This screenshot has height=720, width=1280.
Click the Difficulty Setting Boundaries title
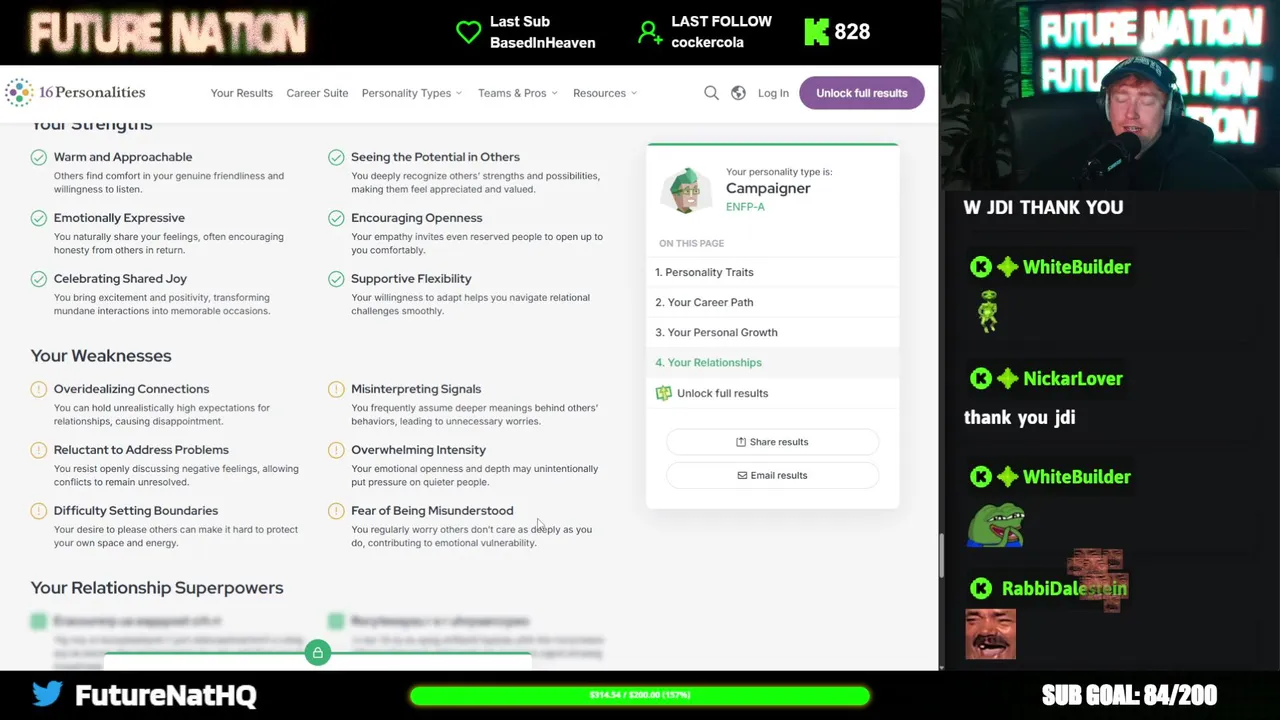pos(136,511)
